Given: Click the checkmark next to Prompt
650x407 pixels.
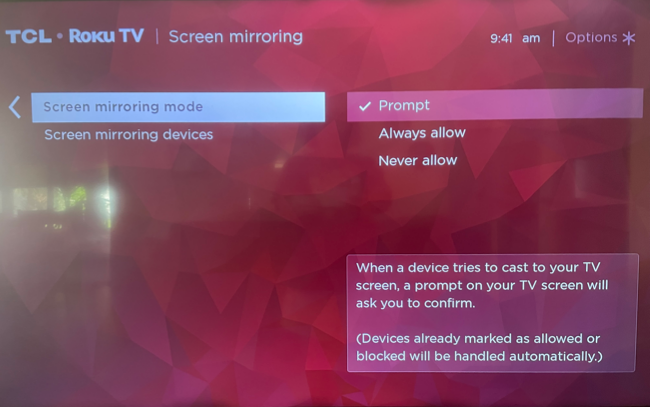Looking at the screenshot, I should tap(364, 107).
